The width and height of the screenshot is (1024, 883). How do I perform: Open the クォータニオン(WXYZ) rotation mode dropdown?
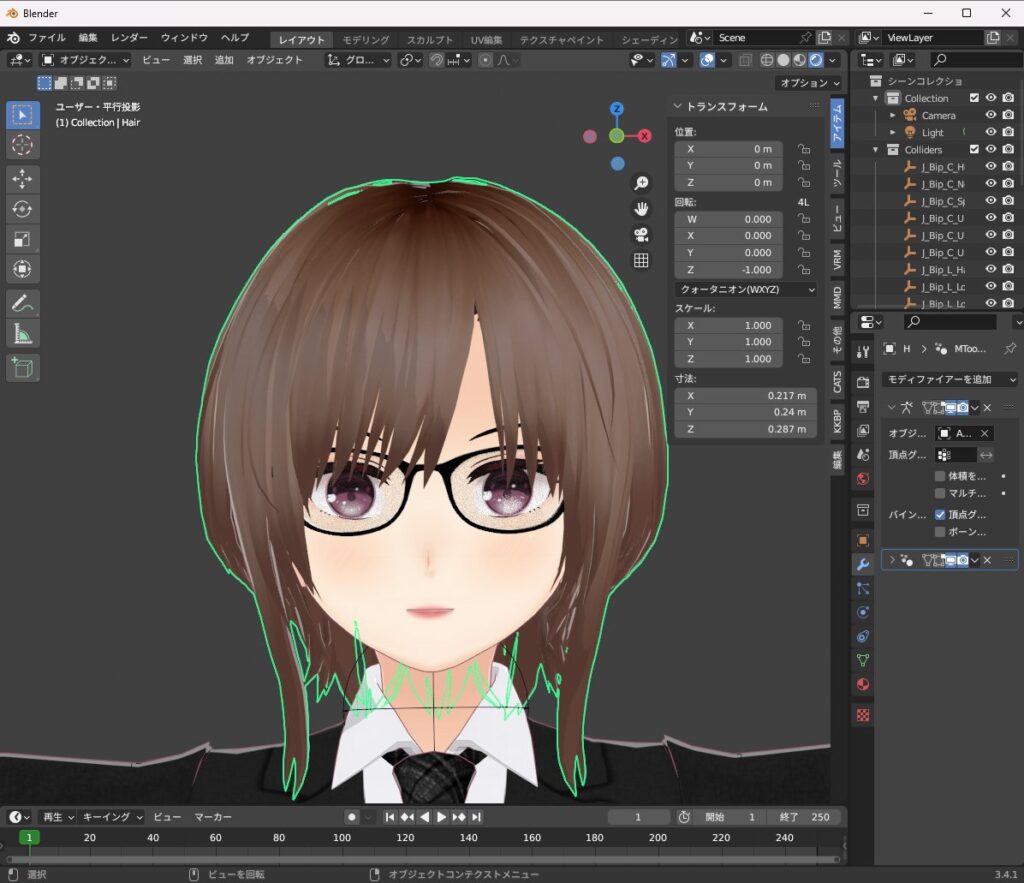tap(745, 289)
